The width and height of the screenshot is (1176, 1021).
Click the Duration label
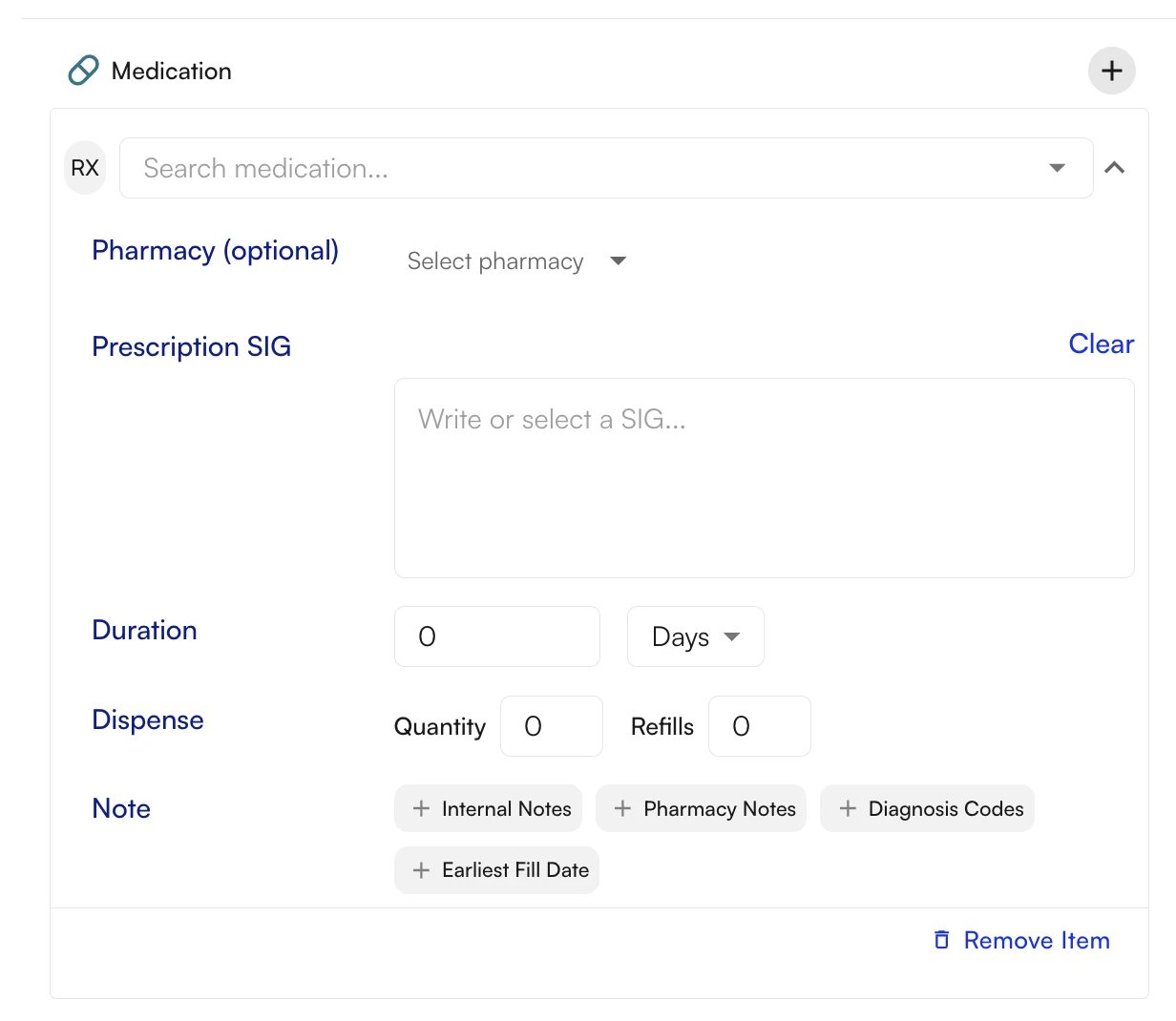[x=145, y=631]
